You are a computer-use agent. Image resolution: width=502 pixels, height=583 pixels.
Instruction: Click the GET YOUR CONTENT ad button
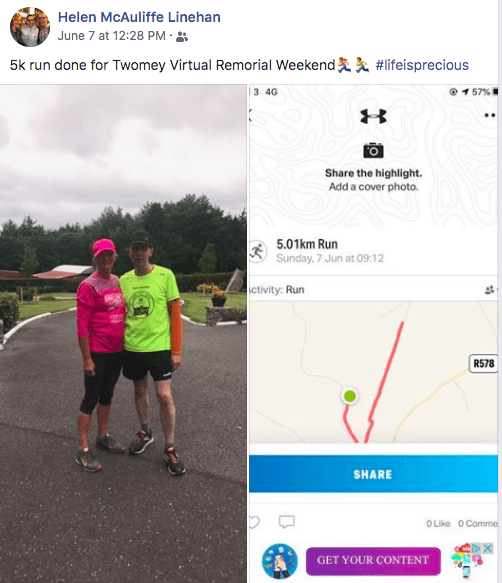pyautogui.click(x=373, y=560)
